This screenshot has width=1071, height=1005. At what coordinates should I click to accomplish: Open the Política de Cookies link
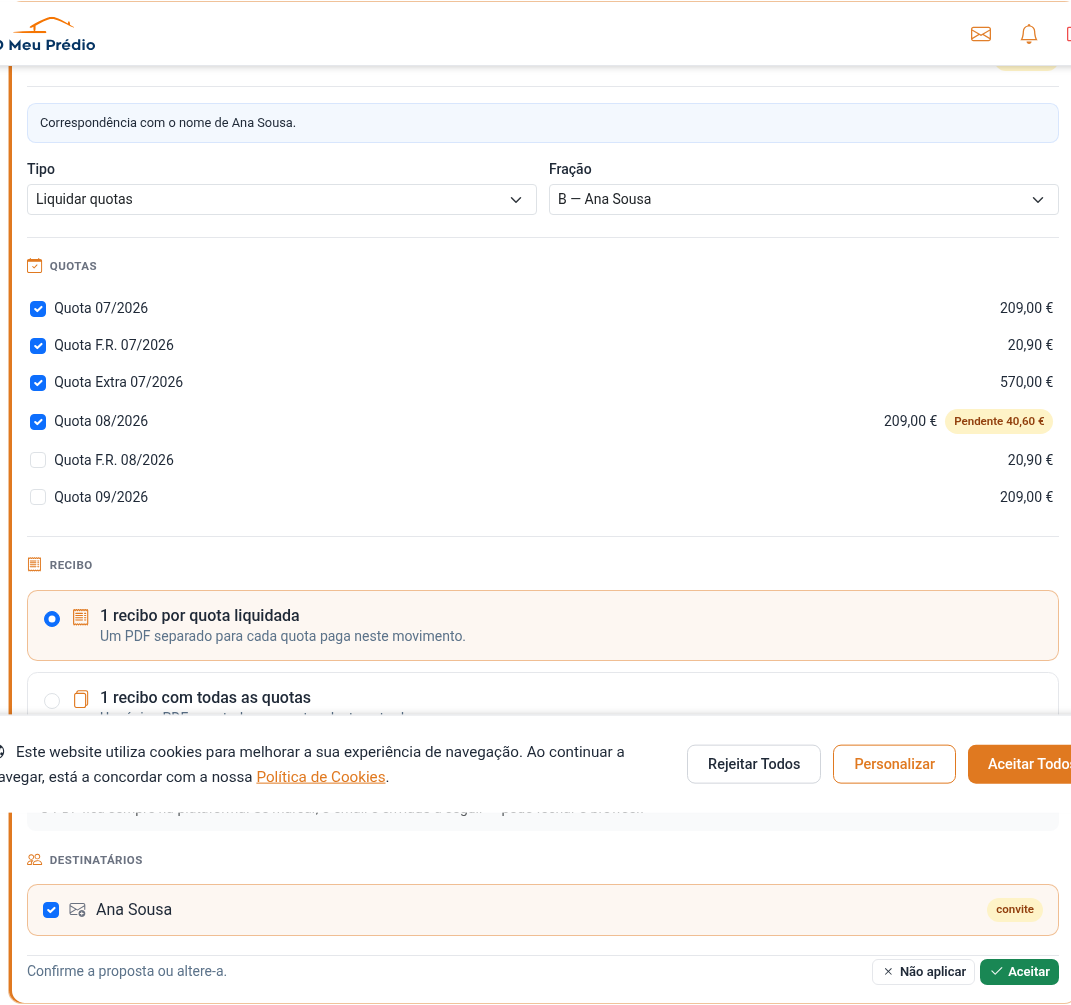pyautogui.click(x=320, y=777)
